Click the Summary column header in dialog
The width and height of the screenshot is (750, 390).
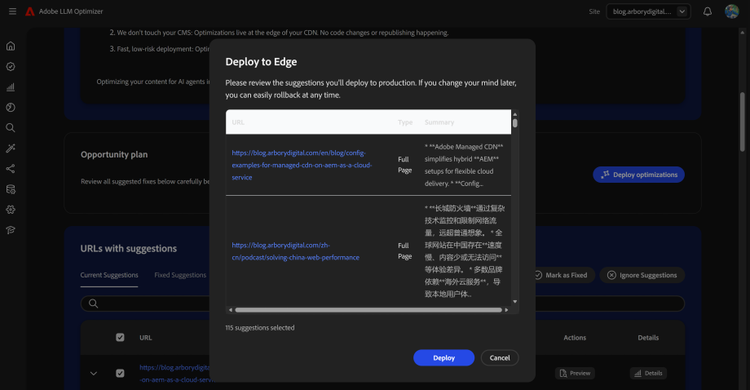[439, 123]
